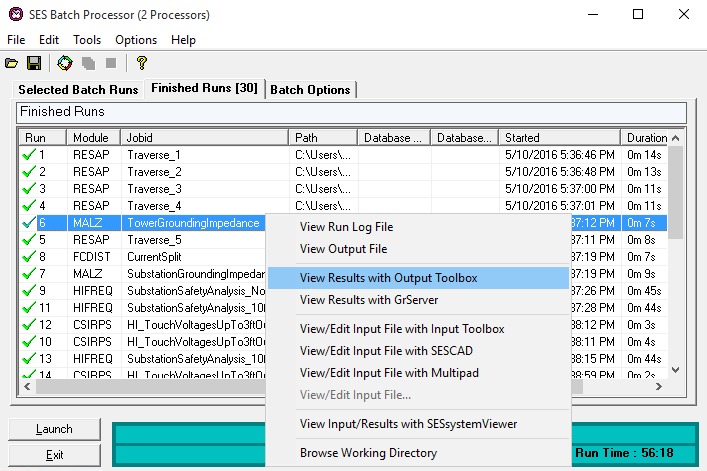Click the SES application icon in title bar

(x=16, y=14)
